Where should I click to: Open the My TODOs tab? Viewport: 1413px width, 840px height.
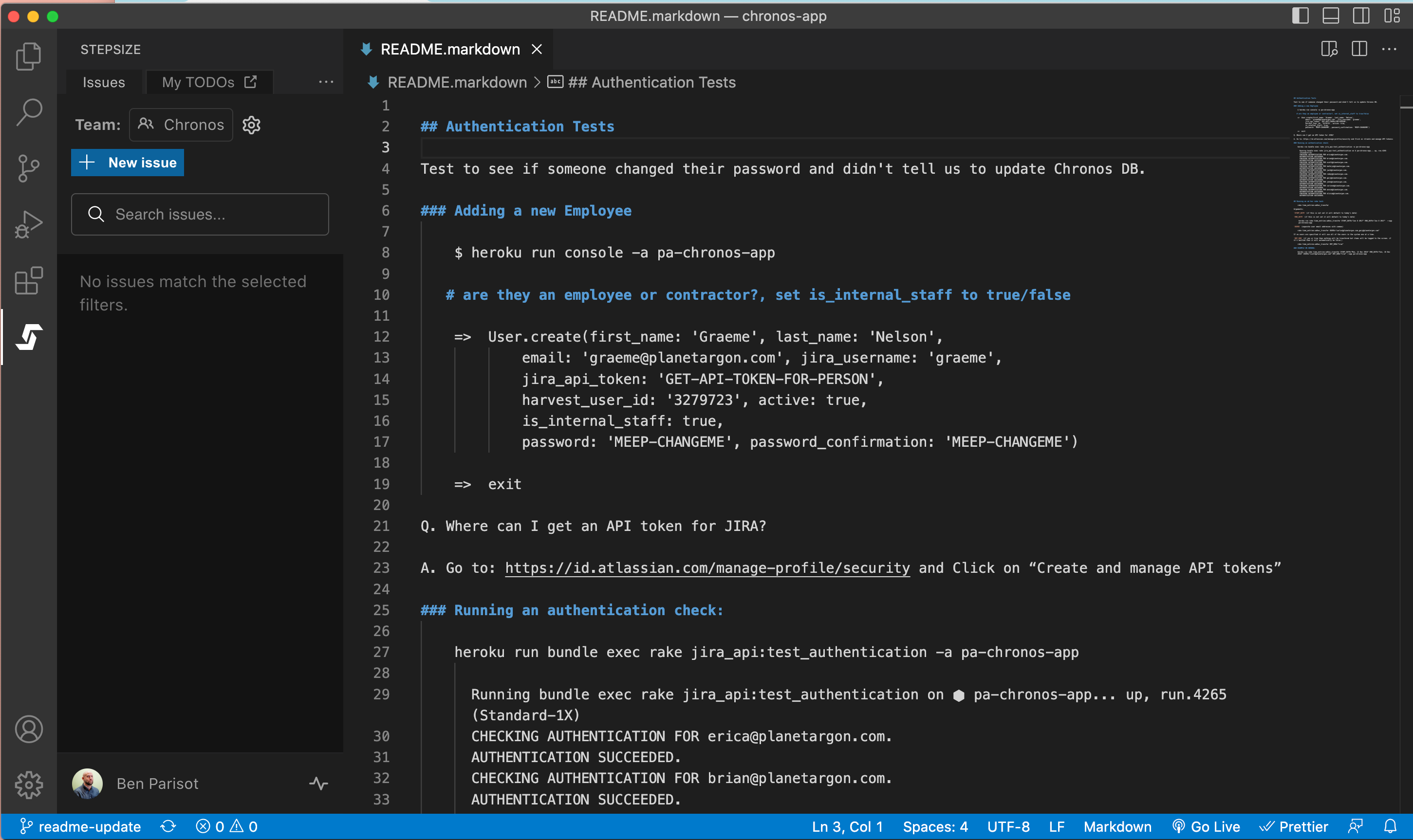click(x=209, y=82)
